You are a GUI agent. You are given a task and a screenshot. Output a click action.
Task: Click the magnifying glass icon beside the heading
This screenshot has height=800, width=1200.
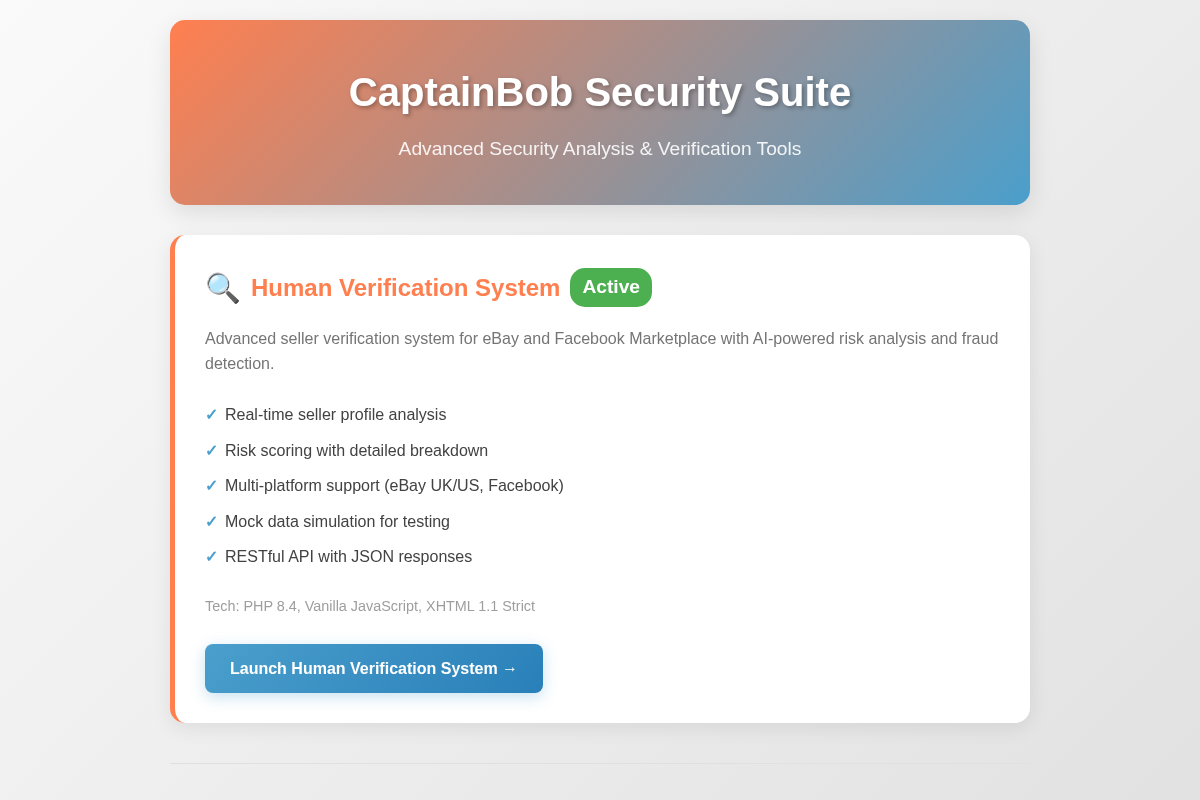[222, 288]
